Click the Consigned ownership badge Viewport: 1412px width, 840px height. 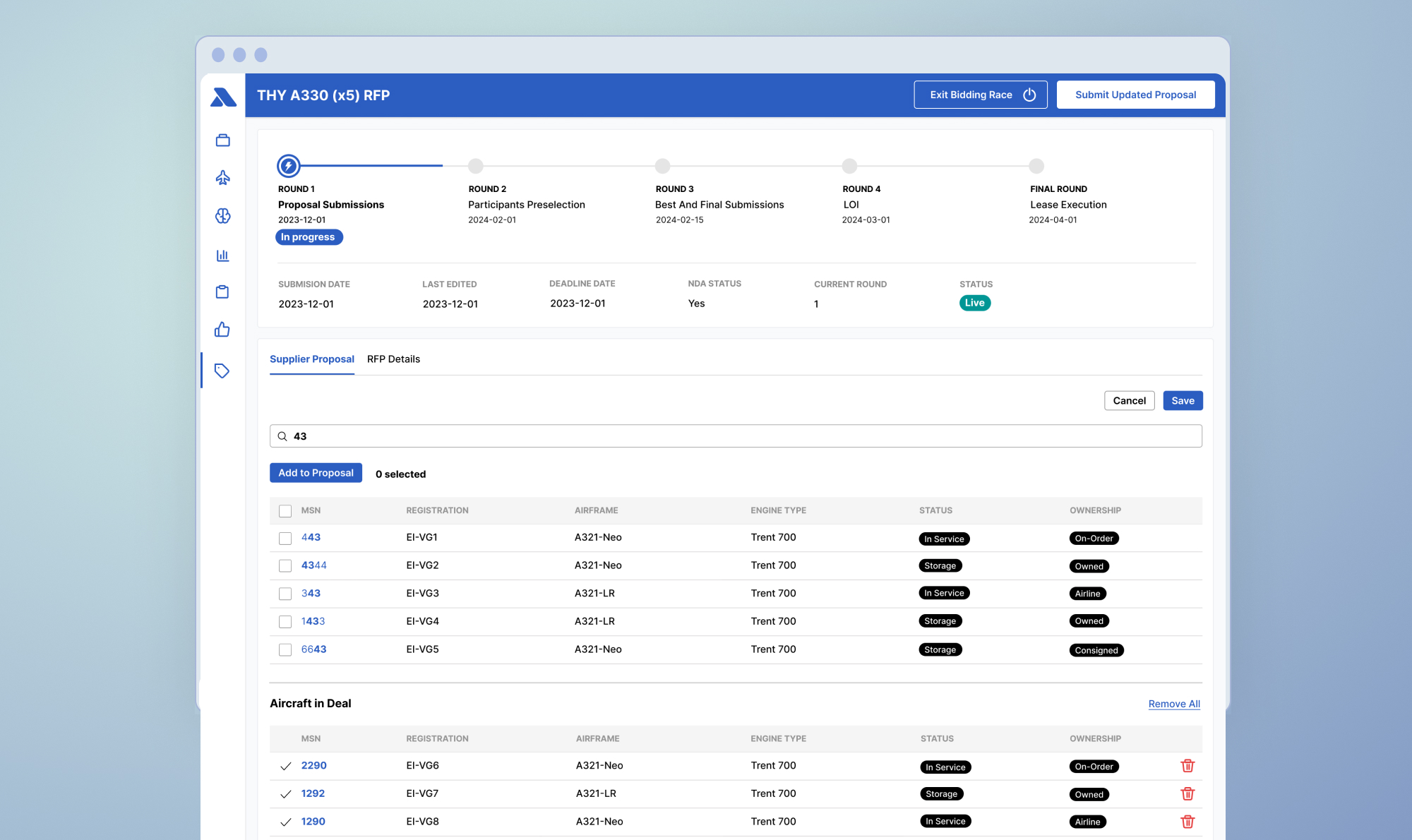pyautogui.click(x=1096, y=650)
